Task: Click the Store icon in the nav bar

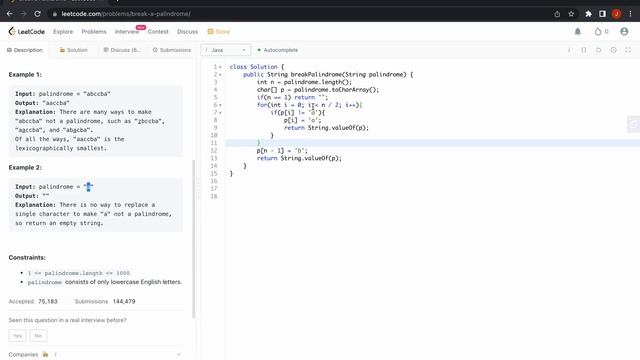Action: (210, 31)
